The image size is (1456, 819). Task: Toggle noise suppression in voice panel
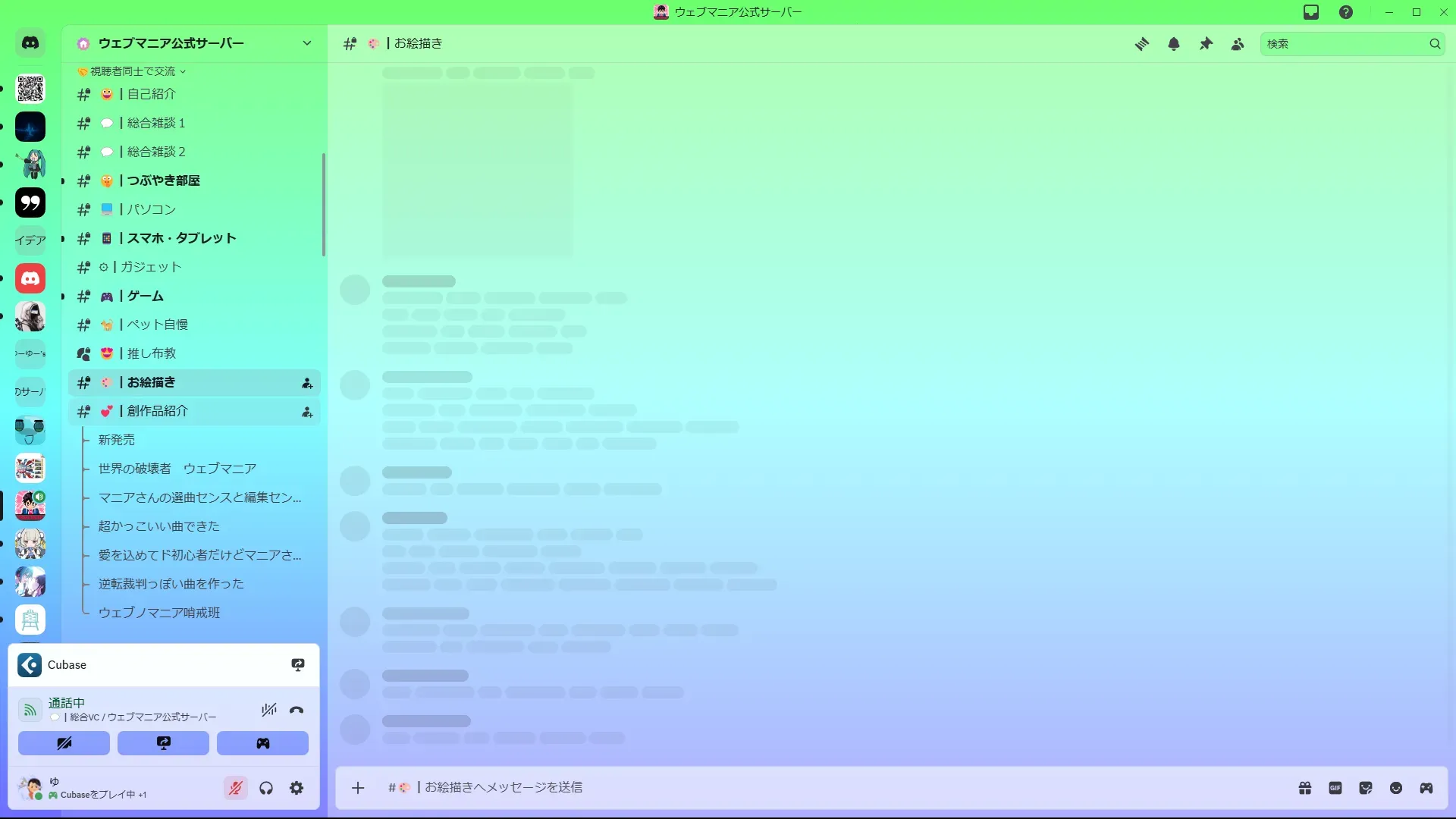(x=269, y=710)
